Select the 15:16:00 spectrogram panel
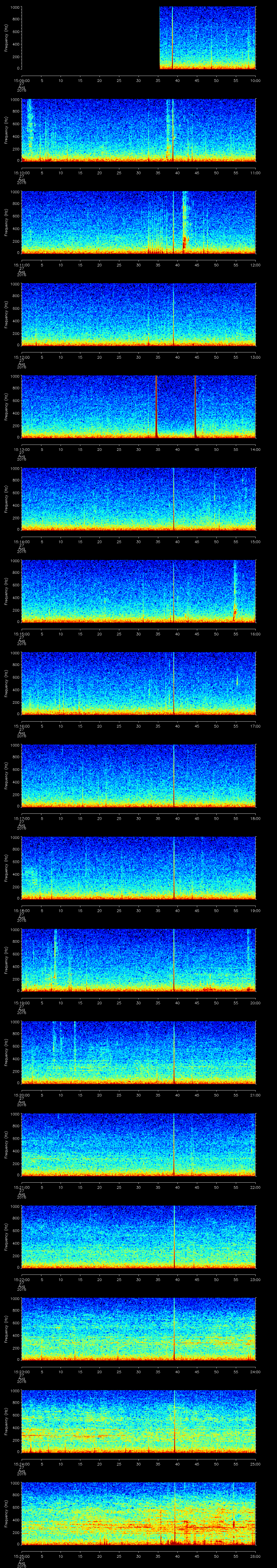This screenshot has width=277, height=1568. point(139,683)
